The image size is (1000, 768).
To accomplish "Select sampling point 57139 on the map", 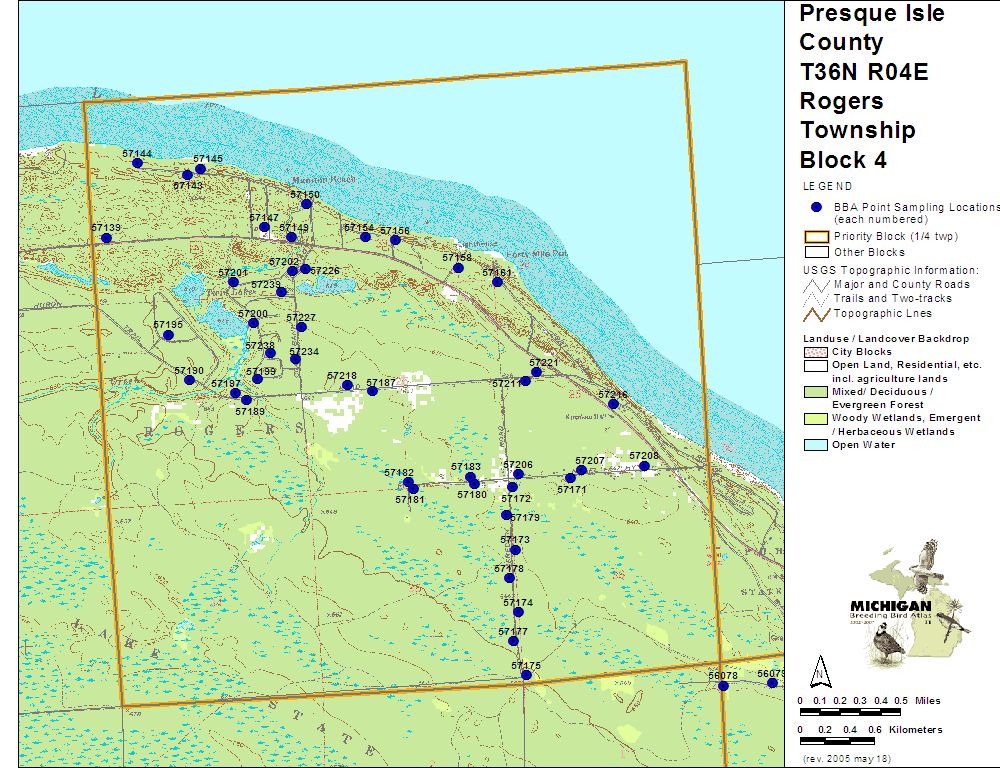I will click(x=106, y=238).
